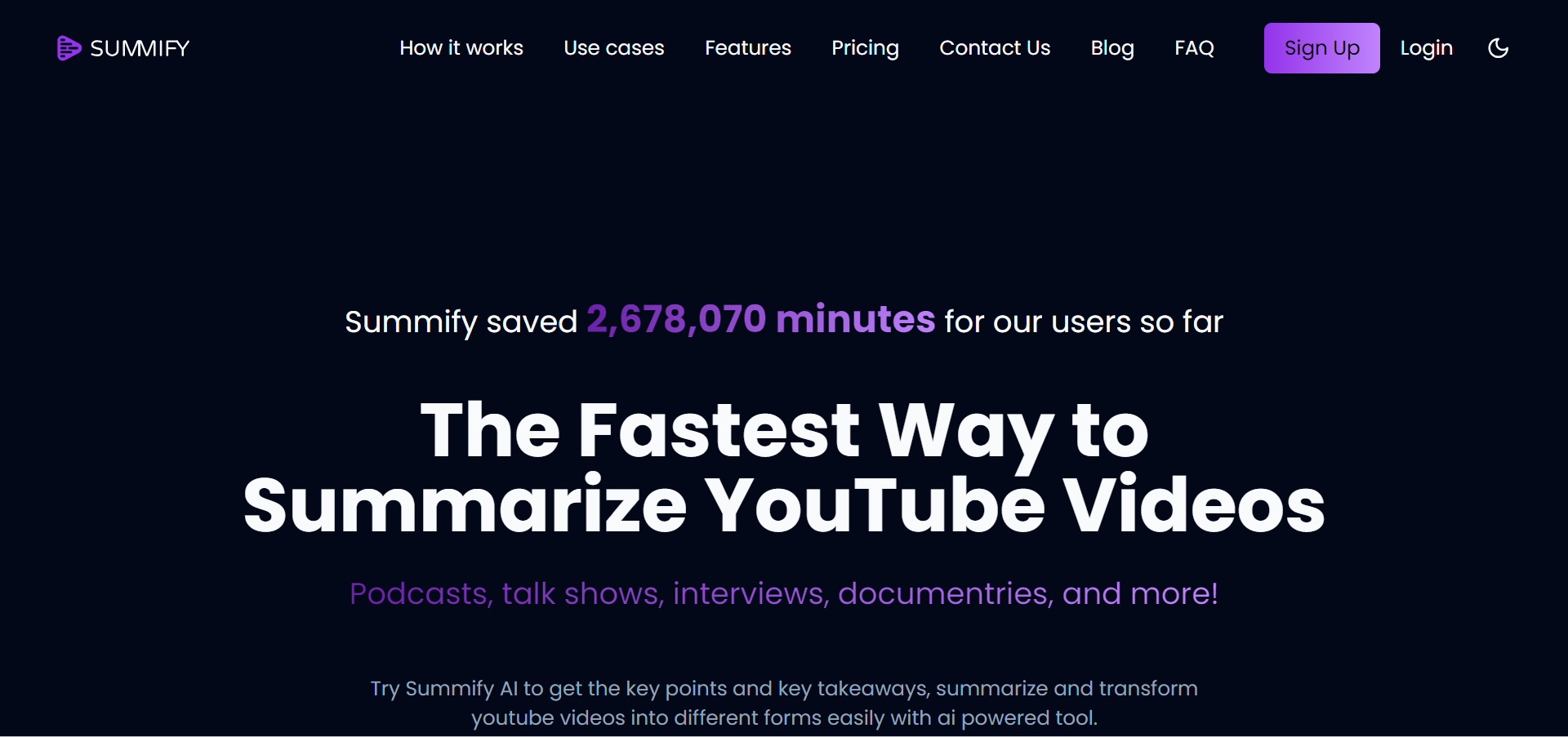
Task: Open the How it works section
Action: pos(461,48)
